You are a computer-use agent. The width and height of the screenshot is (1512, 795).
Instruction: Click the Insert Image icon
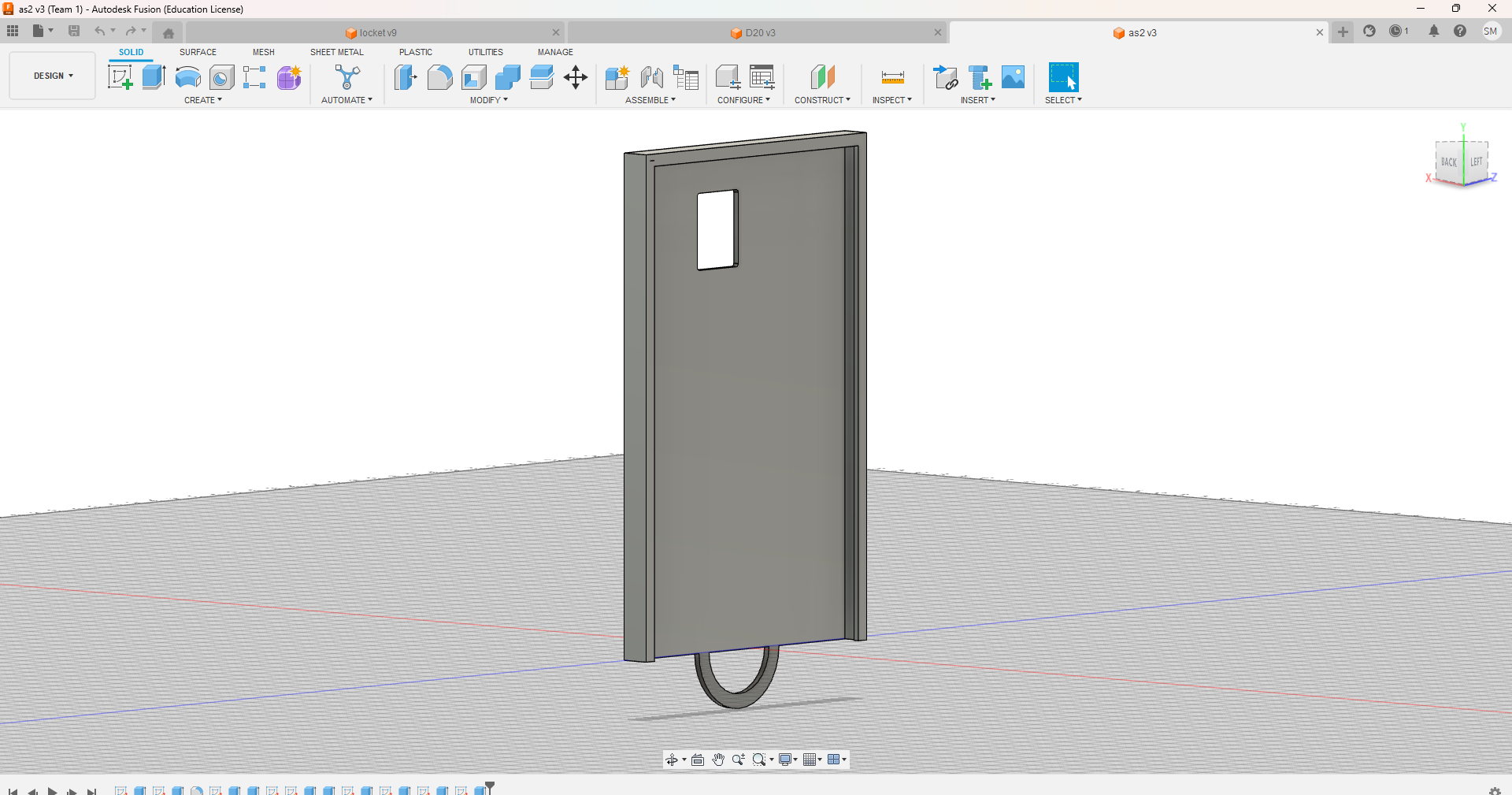coord(1013,77)
